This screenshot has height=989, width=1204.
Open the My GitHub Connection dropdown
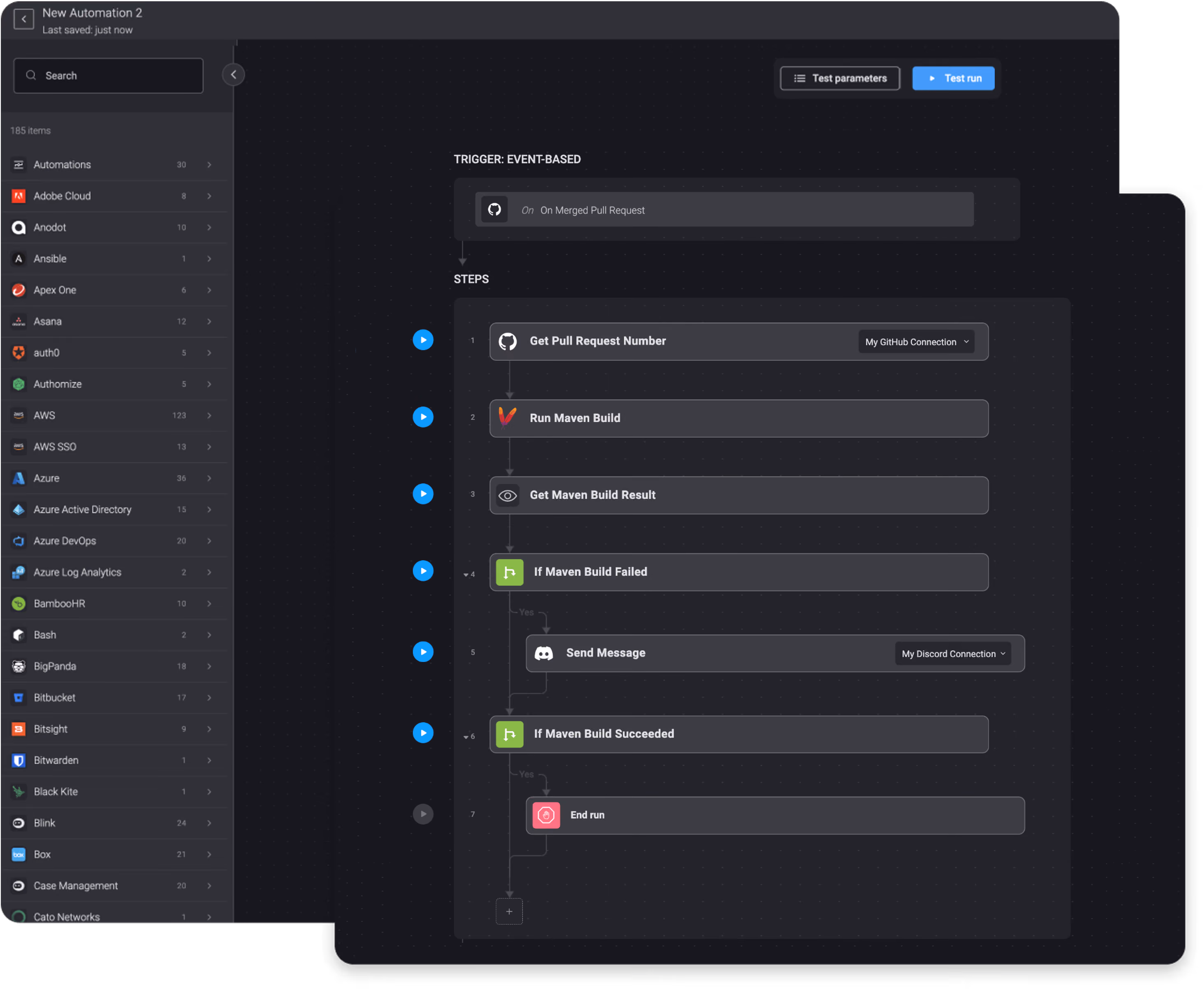916,342
